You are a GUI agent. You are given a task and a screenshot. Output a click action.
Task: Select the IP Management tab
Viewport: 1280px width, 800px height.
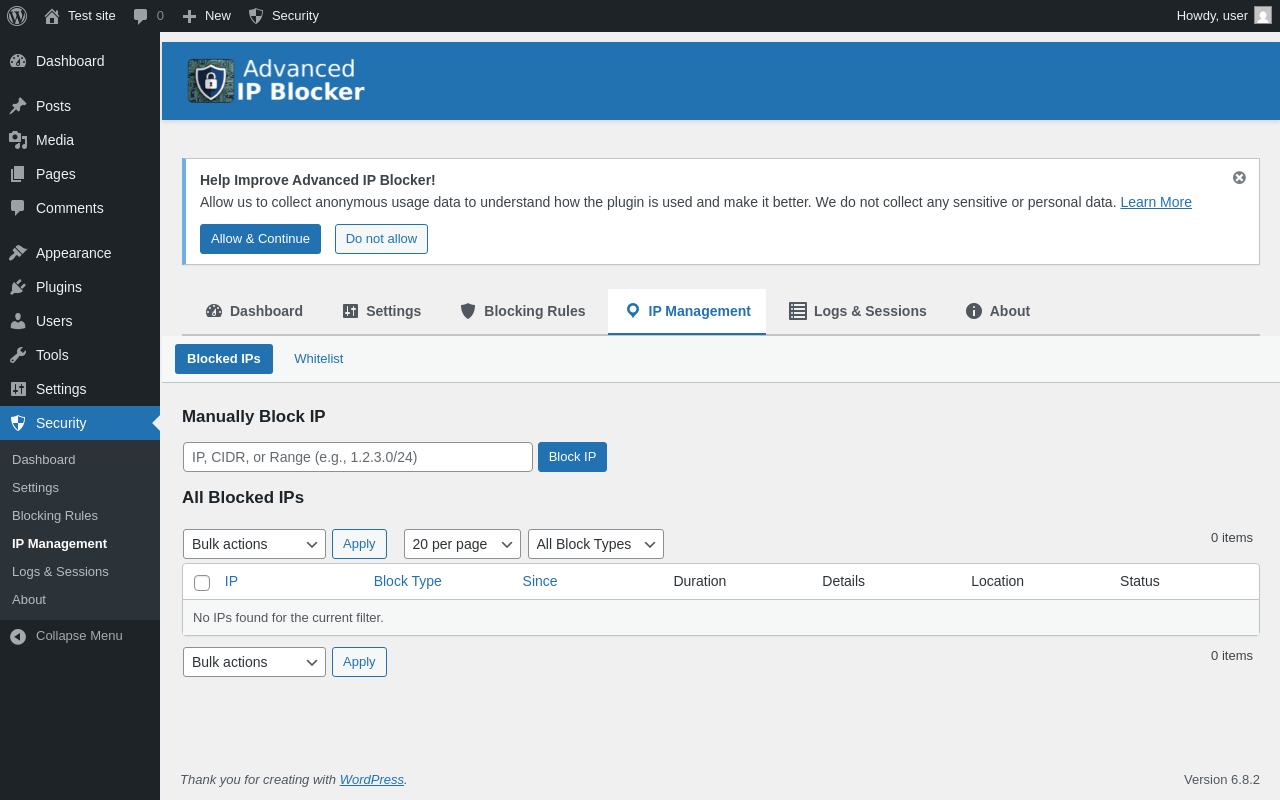[x=687, y=311]
